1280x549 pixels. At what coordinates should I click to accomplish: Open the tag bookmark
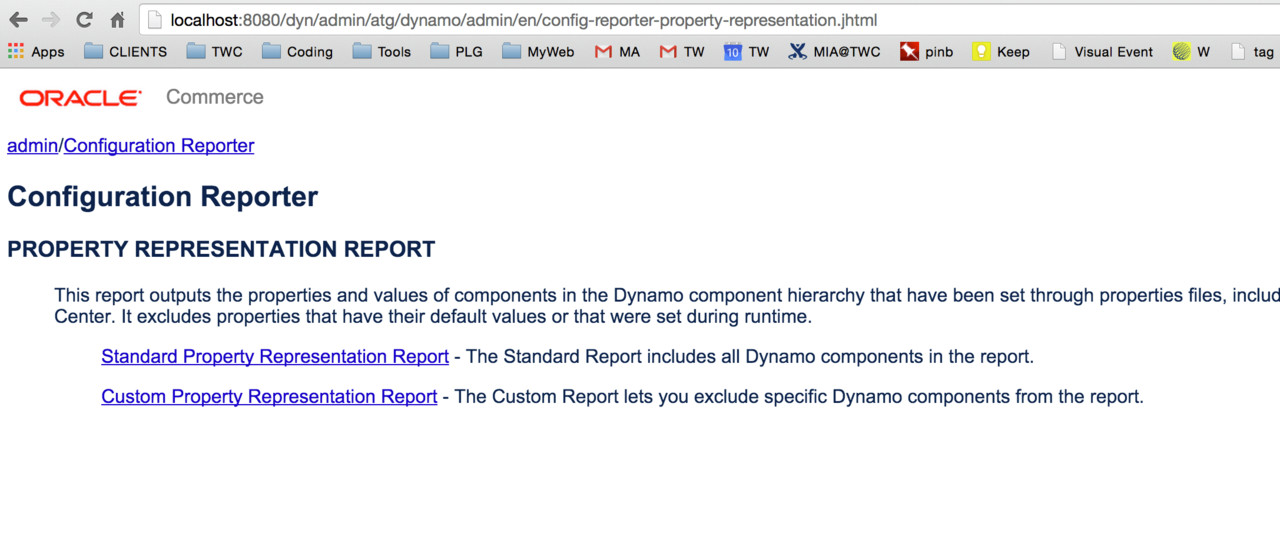pyautogui.click(x=1252, y=52)
